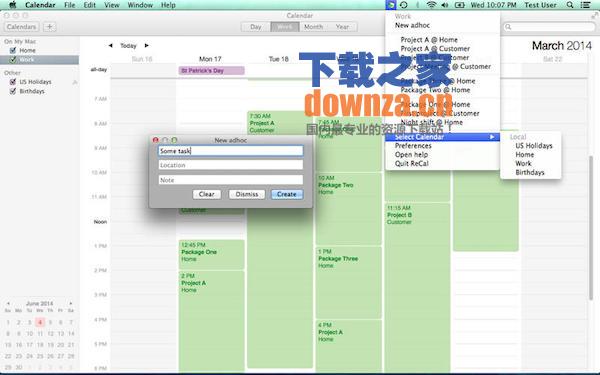Open the Test User menu

coord(540,5)
